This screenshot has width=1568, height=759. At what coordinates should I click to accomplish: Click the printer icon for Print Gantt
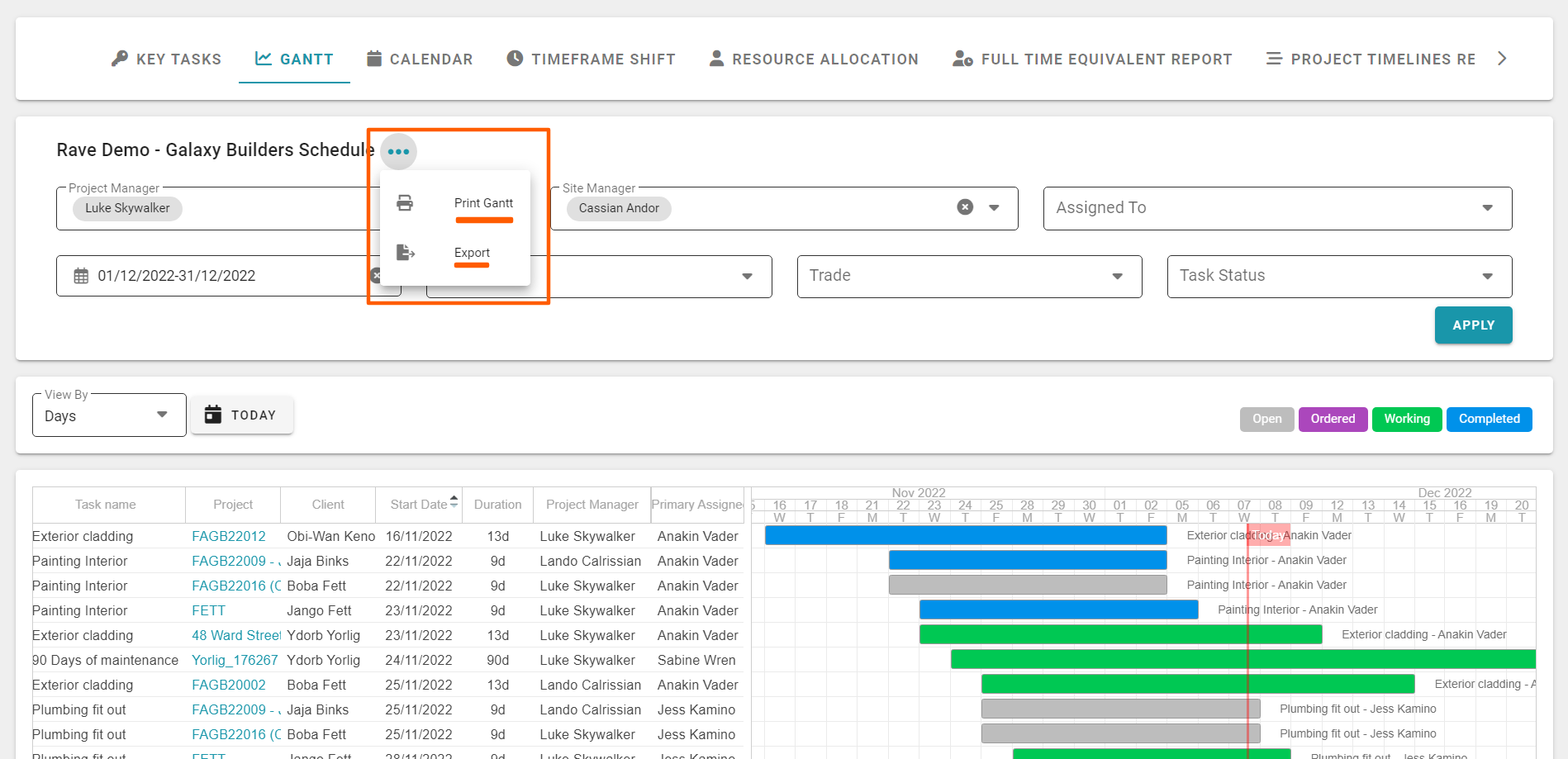(405, 203)
